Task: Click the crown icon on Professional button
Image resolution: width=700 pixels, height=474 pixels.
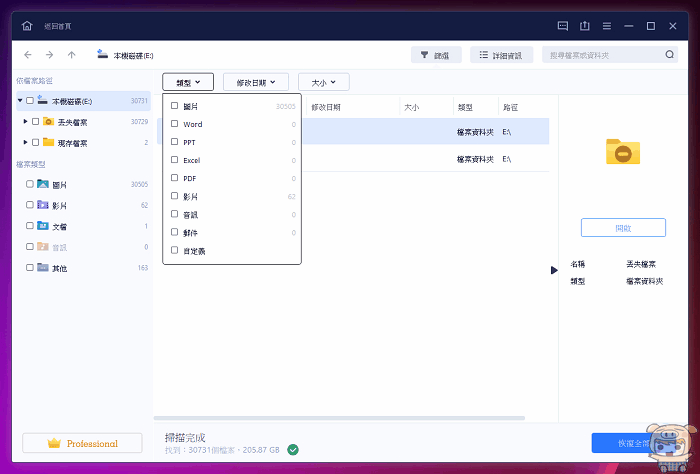Action: tap(54, 443)
